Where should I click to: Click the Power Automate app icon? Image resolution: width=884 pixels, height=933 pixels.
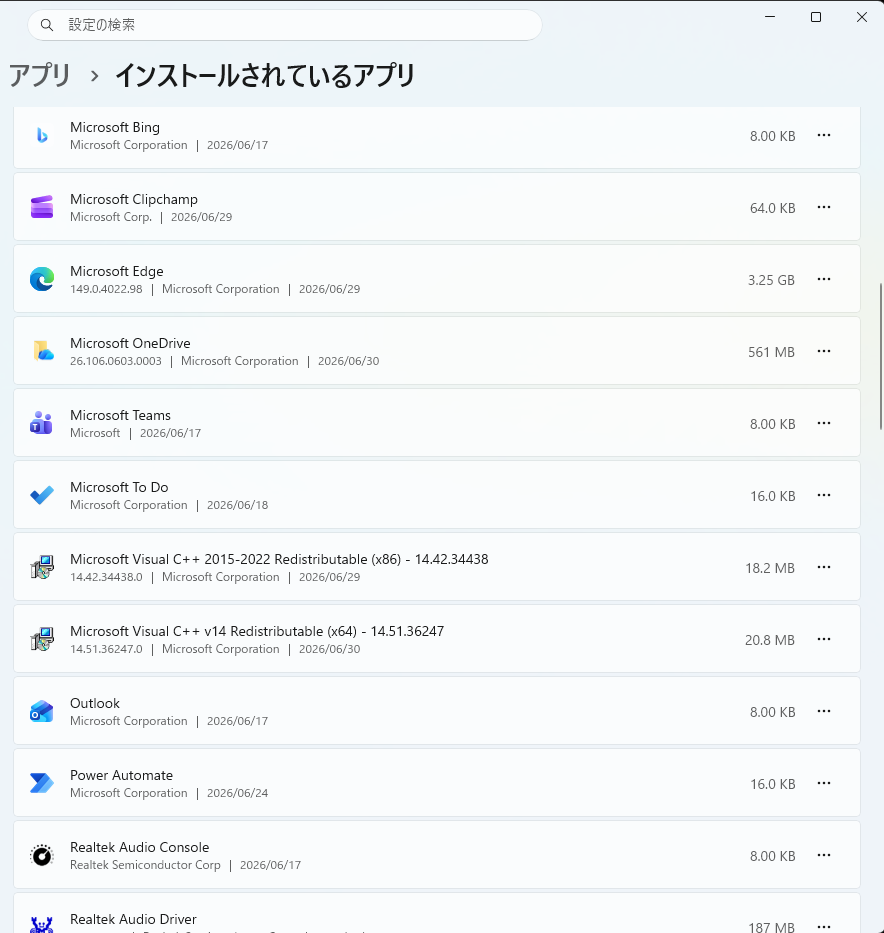(42, 783)
